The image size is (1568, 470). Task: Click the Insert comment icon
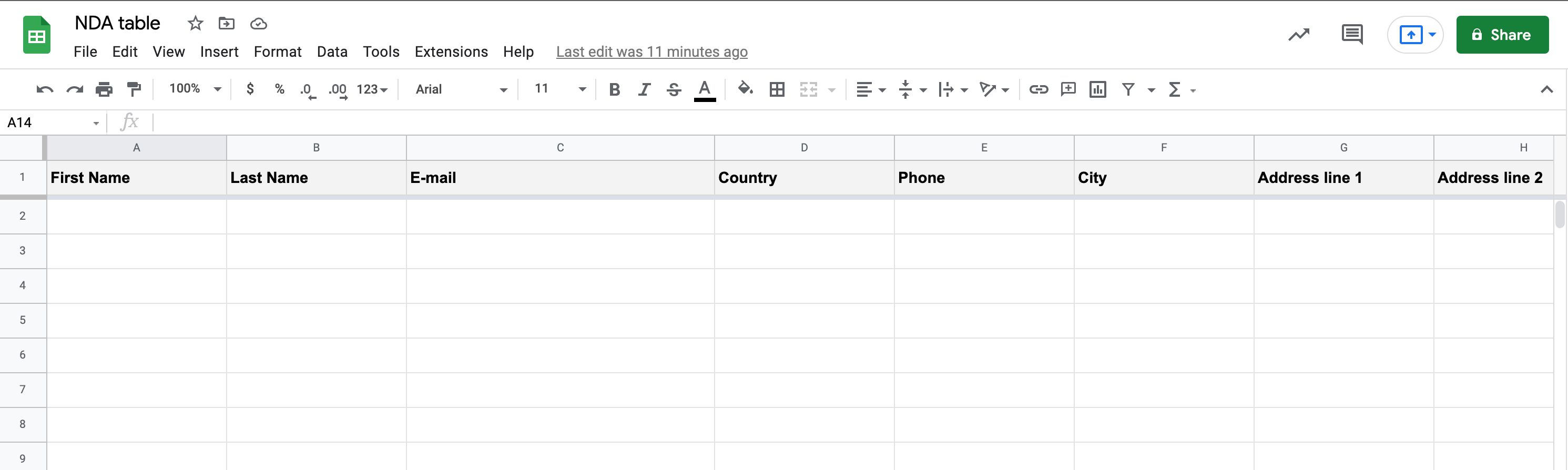tap(1068, 89)
